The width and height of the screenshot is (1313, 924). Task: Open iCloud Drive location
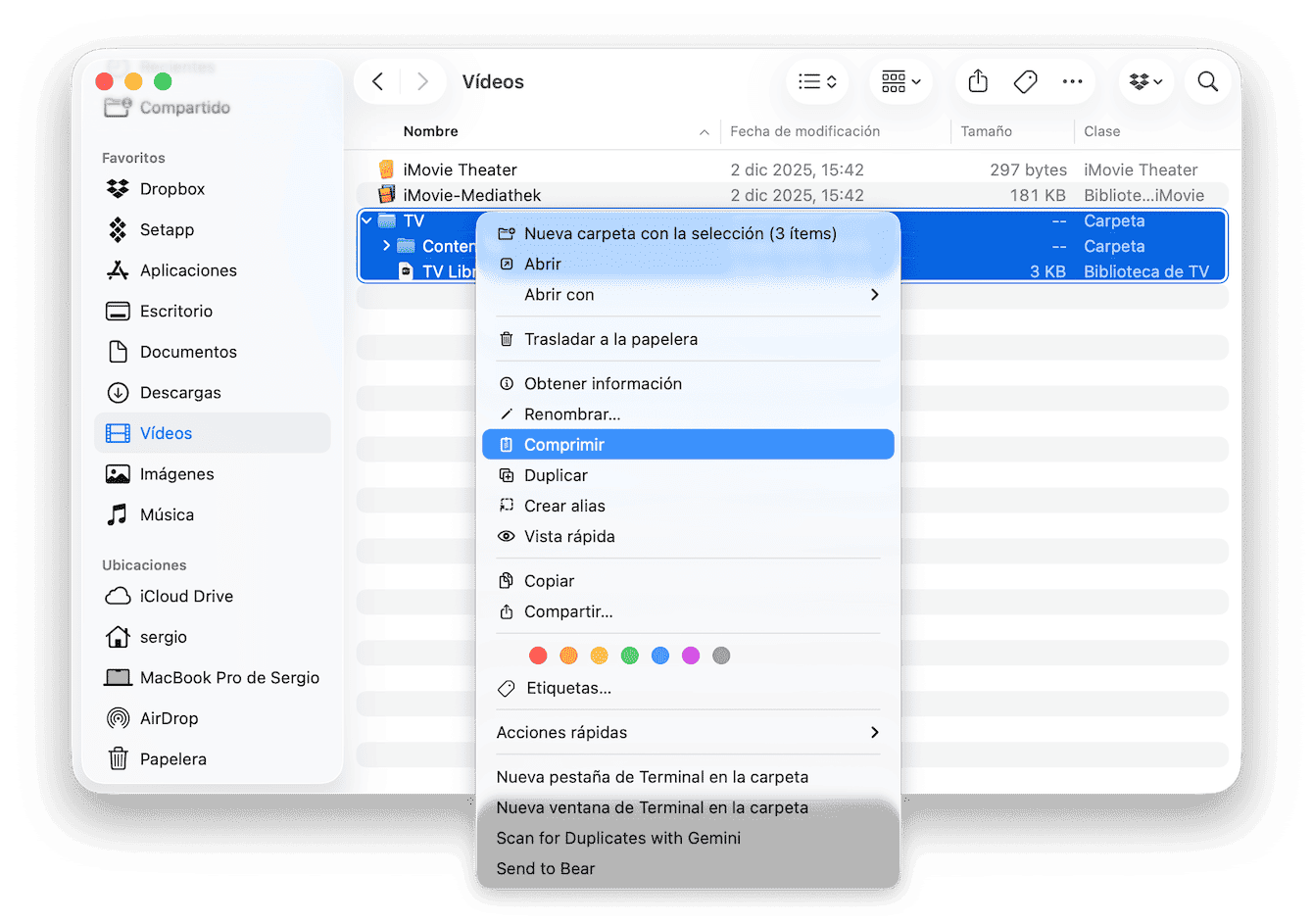pyautogui.click(x=213, y=597)
